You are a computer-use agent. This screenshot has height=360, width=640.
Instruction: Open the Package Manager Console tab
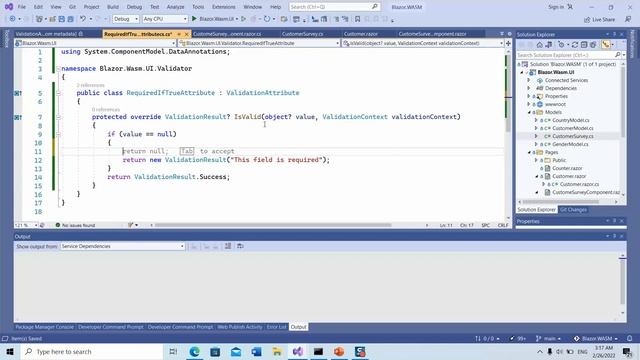coord(44,327)
